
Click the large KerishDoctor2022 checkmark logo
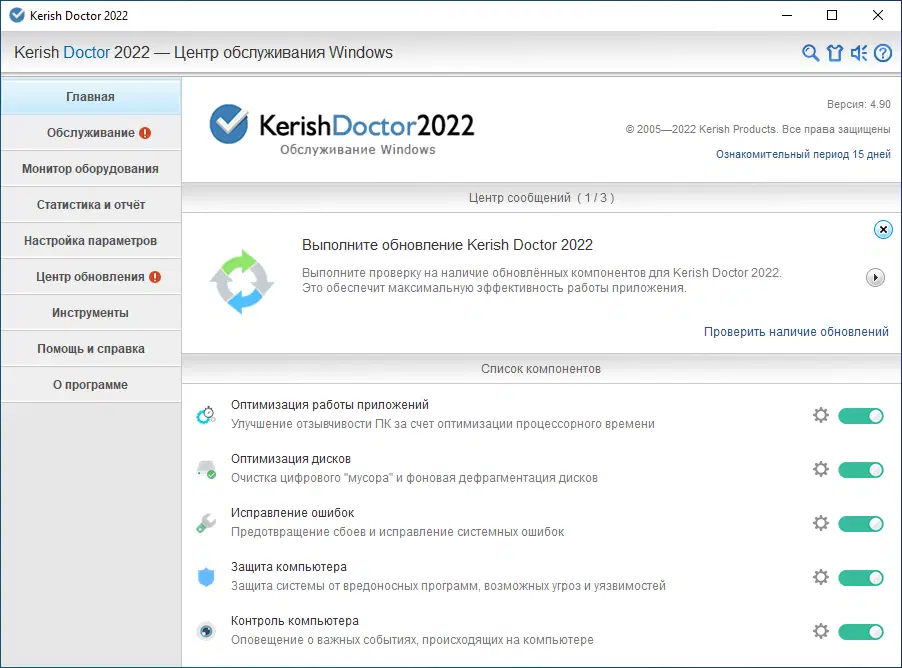[x=228, y=124]
